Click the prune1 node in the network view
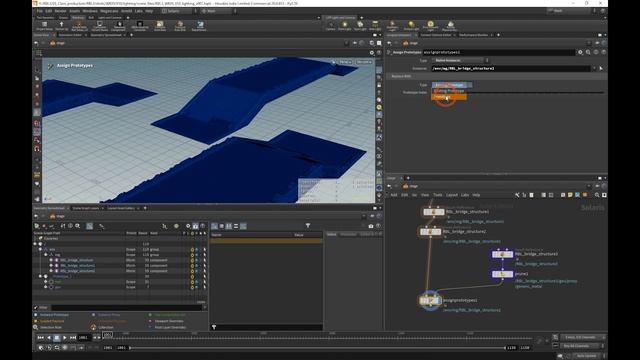This screenshot has width=640, height=360. click(x=502, y=274)
